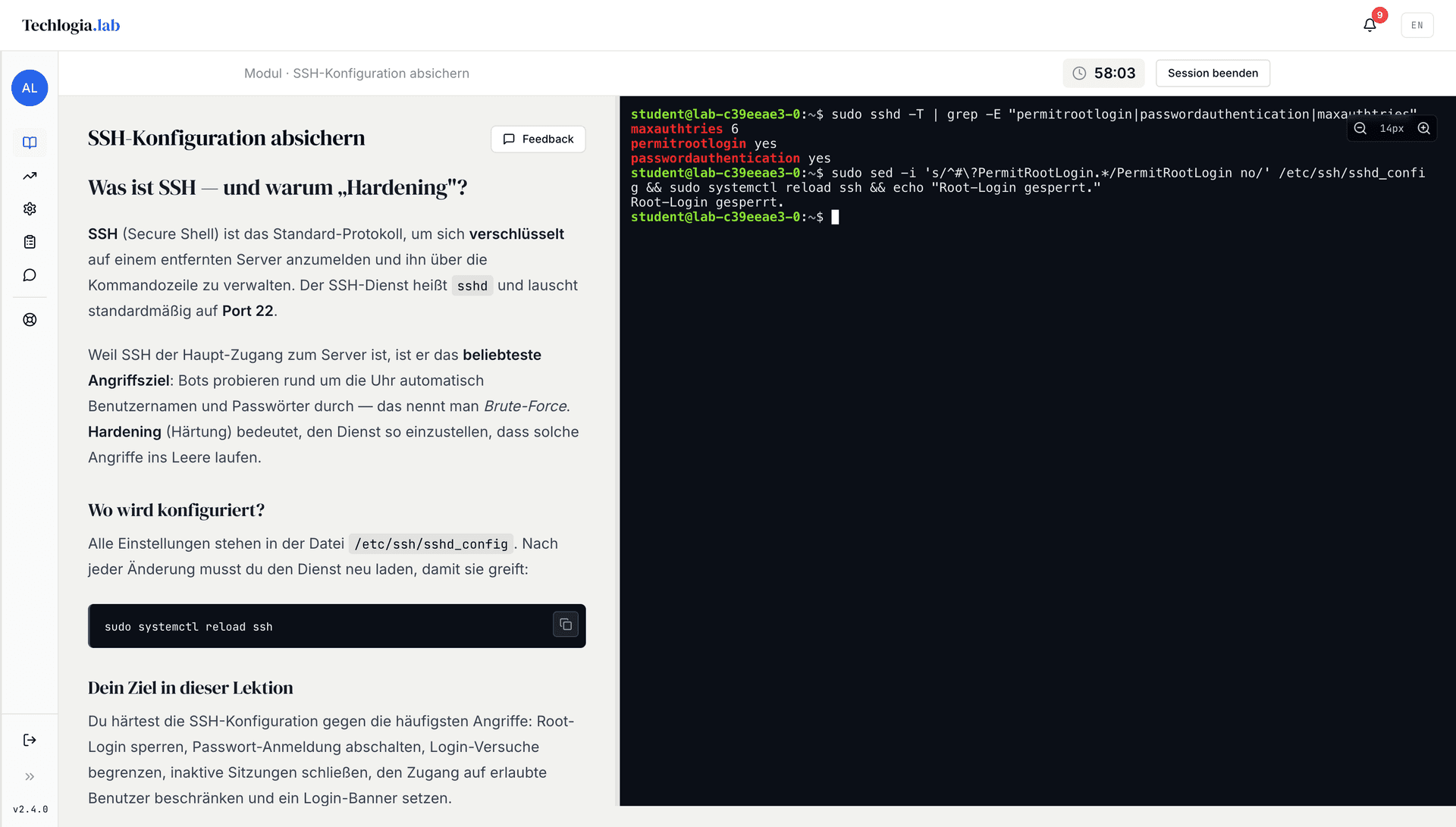Open the chat bubble icon in sidebar
The height and width of the screenshot is (827, 1456).
pos(30,275)
